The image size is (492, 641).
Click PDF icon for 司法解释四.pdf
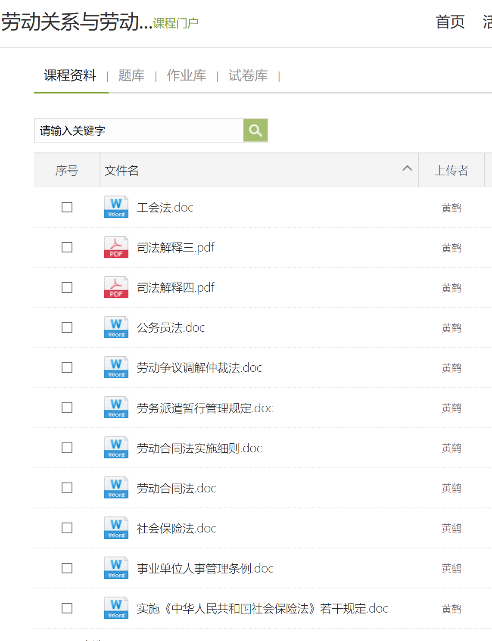click(116, 287)
